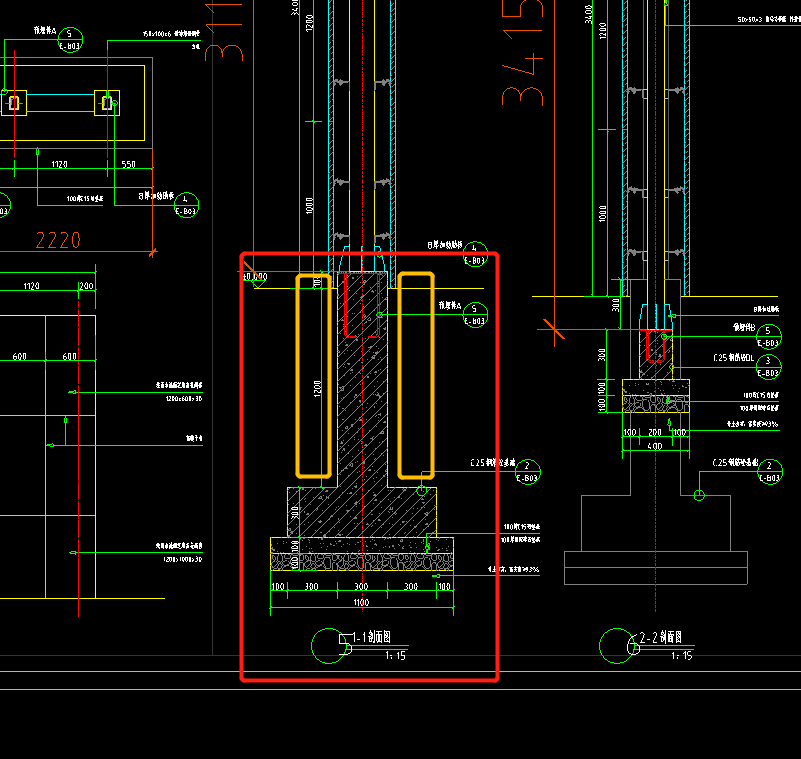Select the 5 E-B03 bubble in the plan view

click(70, 40)
